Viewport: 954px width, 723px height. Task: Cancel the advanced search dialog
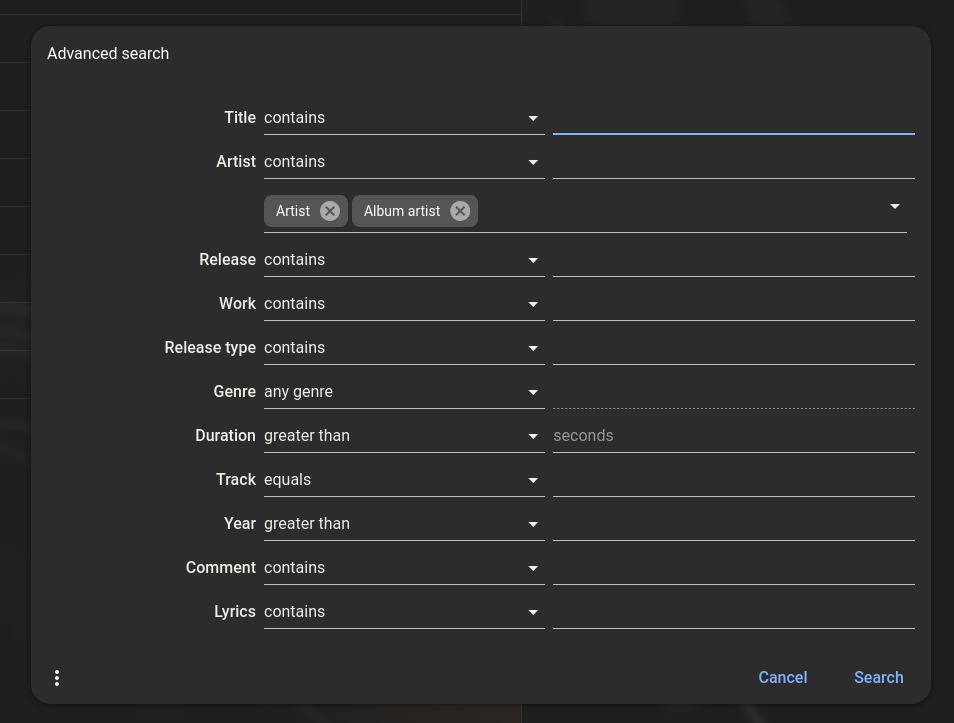(x=782, y=677)
